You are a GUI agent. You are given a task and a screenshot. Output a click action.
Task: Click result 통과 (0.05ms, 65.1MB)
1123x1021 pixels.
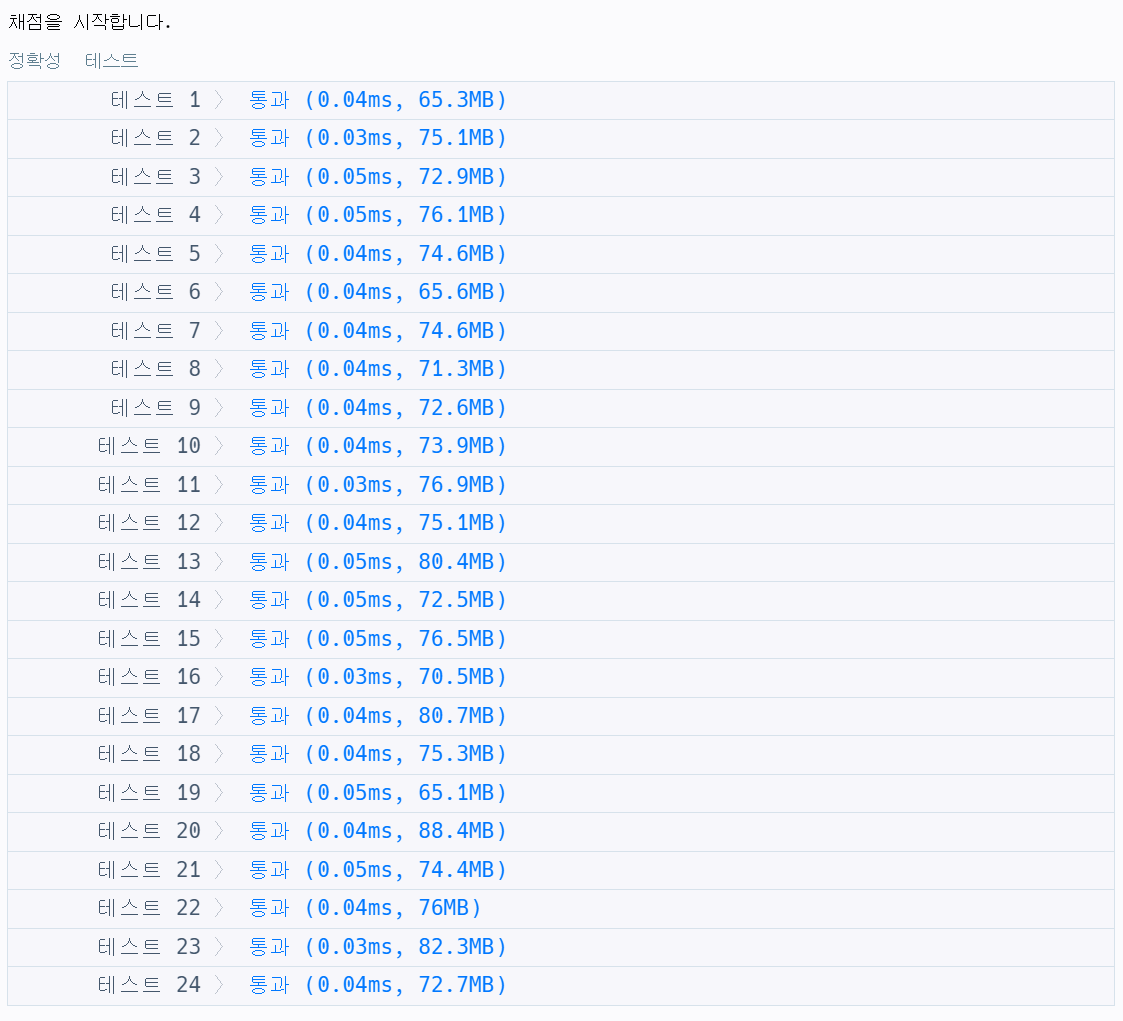(377, 793)
